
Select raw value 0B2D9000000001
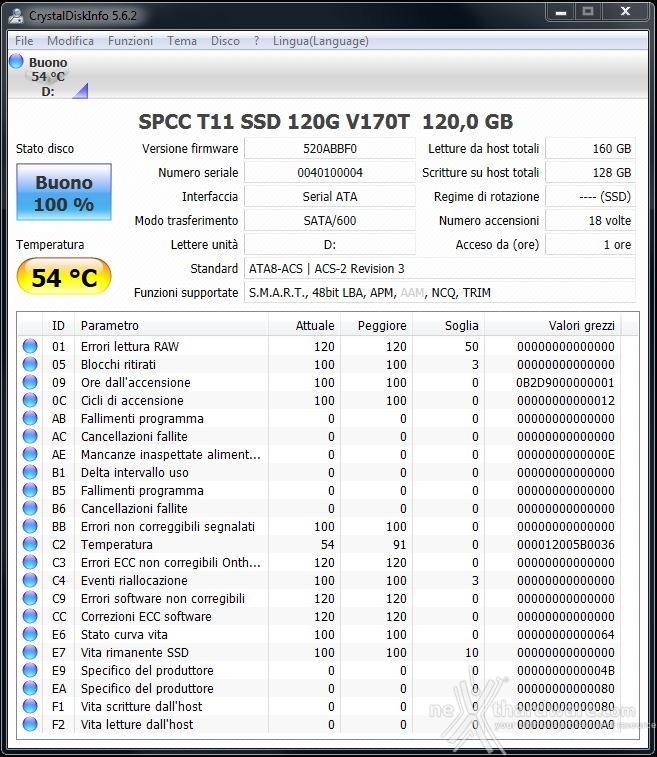[565, 383]
